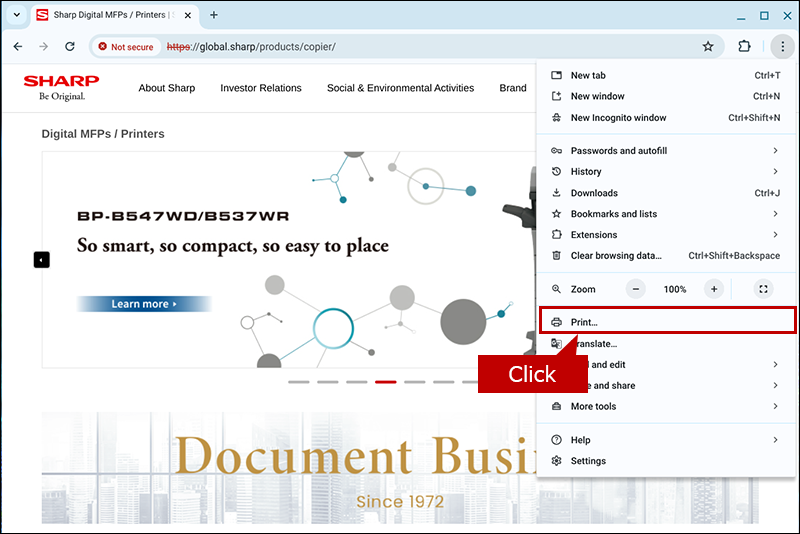Select Clear browsing data menu item

click(x=666, y=256)
